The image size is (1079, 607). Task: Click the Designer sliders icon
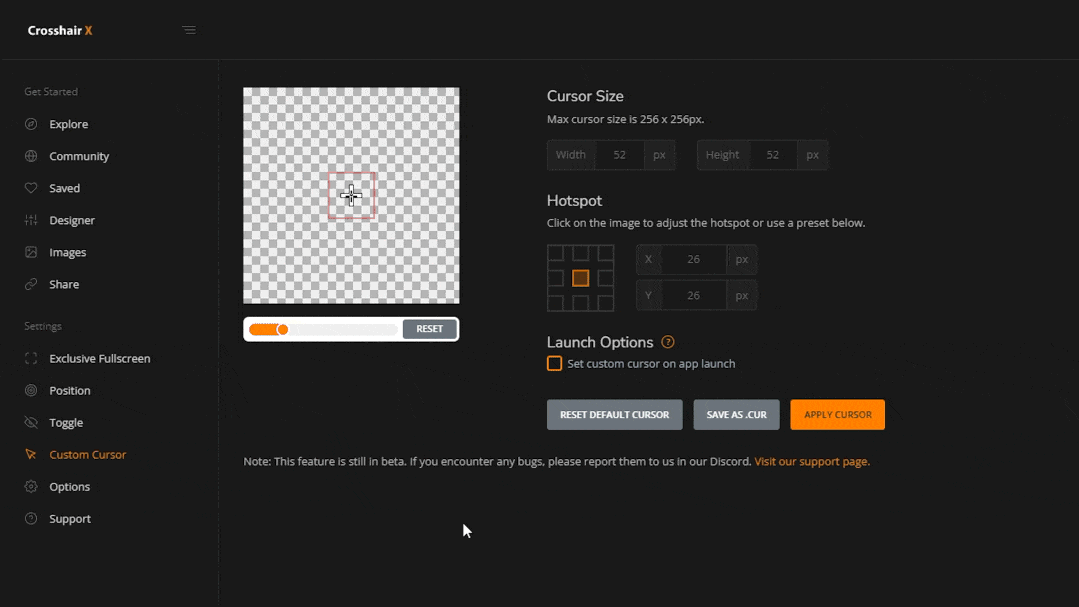(31, 220)
